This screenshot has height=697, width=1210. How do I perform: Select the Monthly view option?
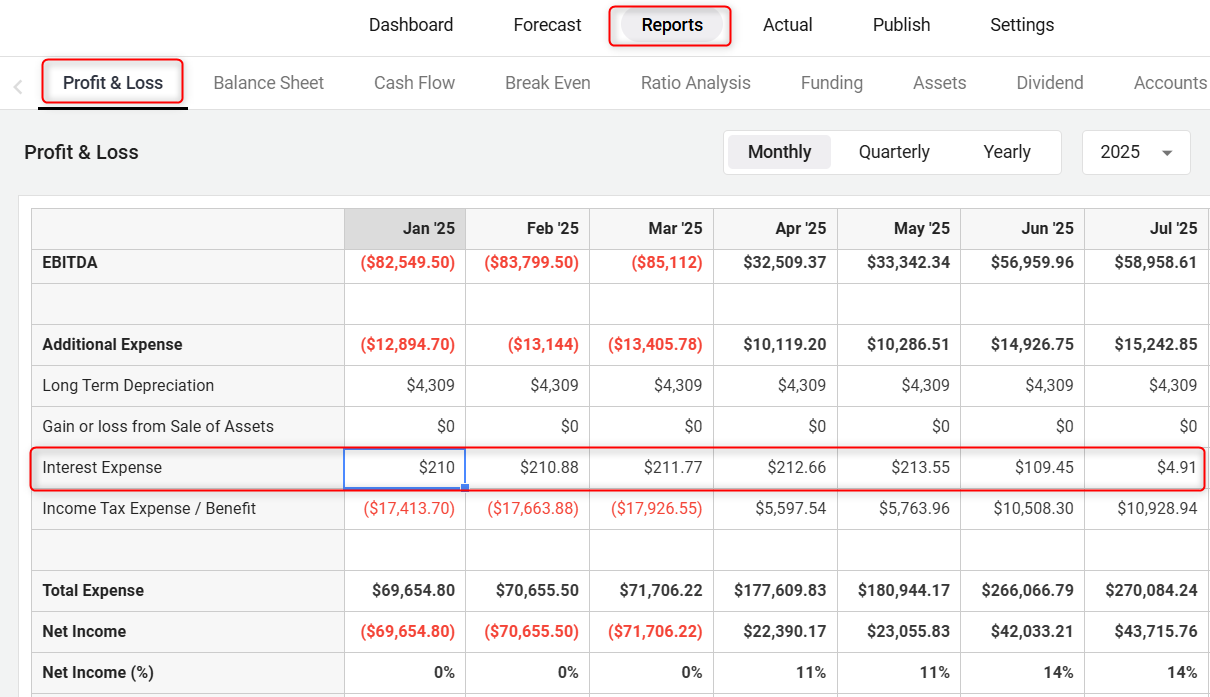coord(779,152)
